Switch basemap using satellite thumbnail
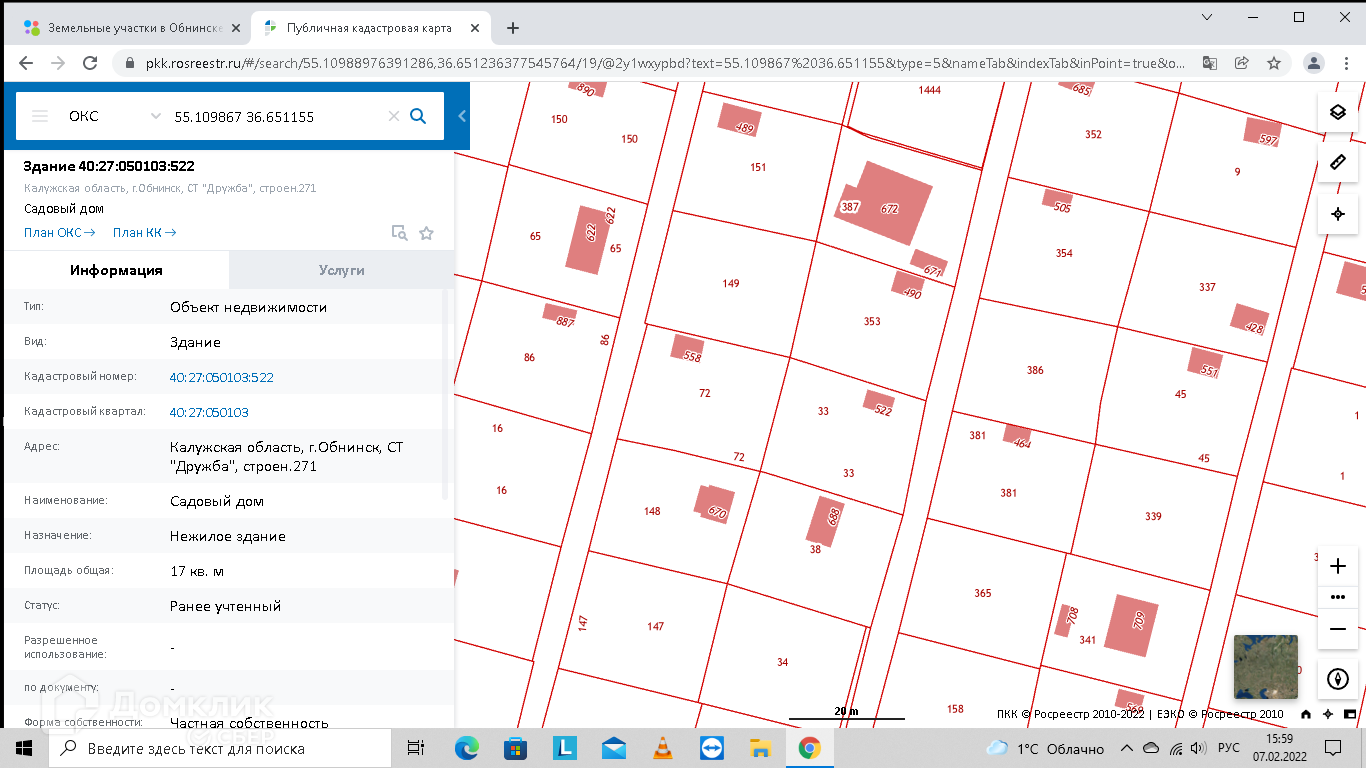The width and height of the screenshot is (1366, 768). point(1265,666)
